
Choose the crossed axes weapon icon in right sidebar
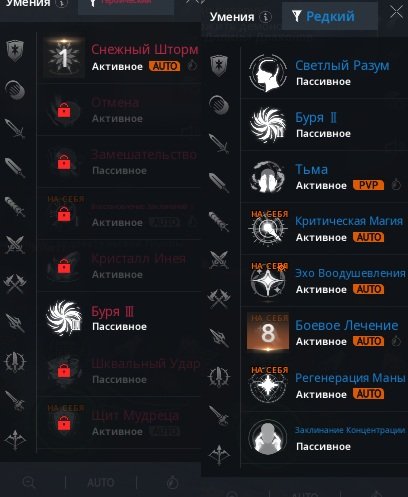click(219, 298)
